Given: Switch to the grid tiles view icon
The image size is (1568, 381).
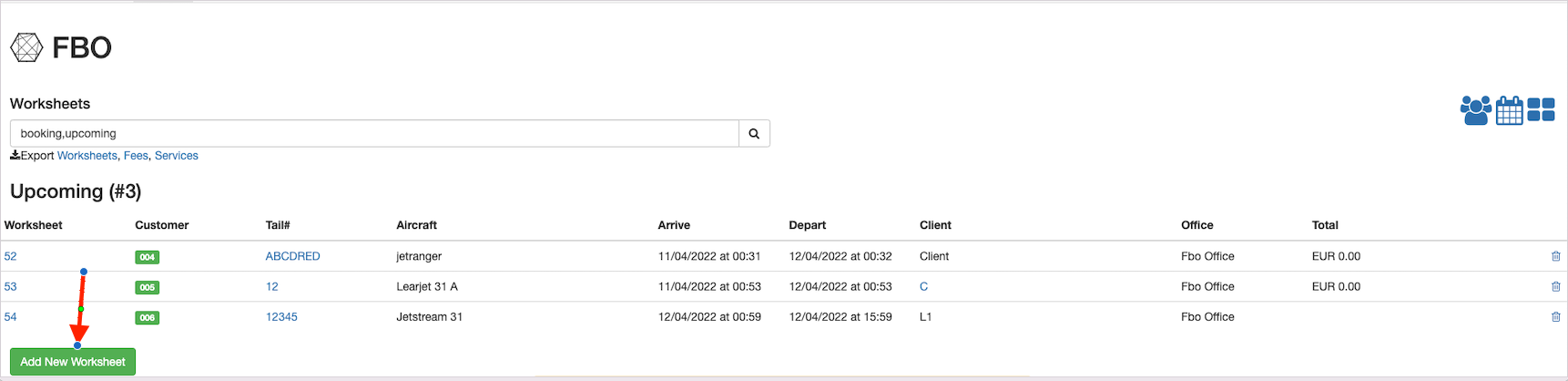Looking at the screenshot, I should point(1541,110).
